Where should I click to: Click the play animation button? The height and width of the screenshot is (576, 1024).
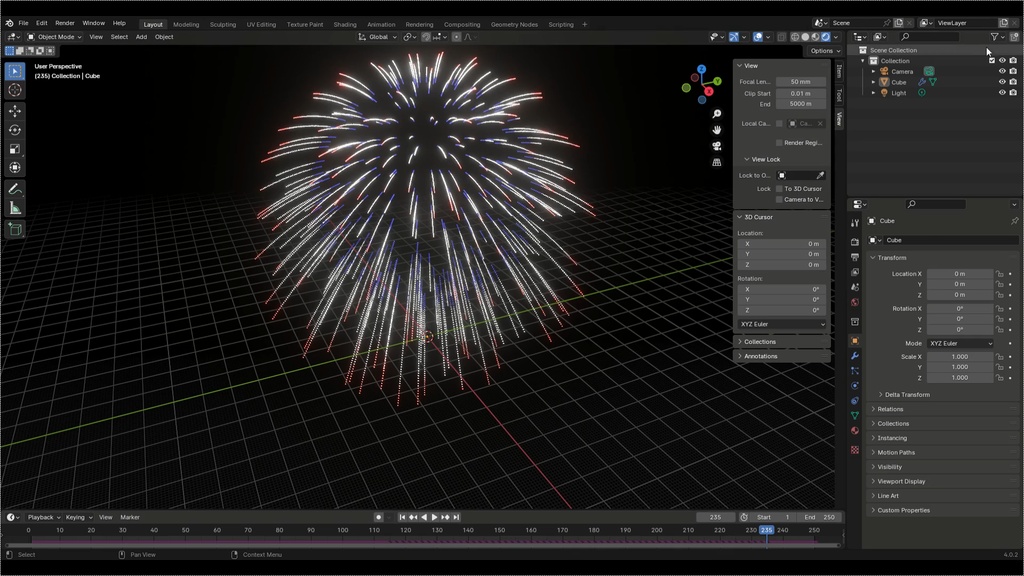(x=434, y=517)
